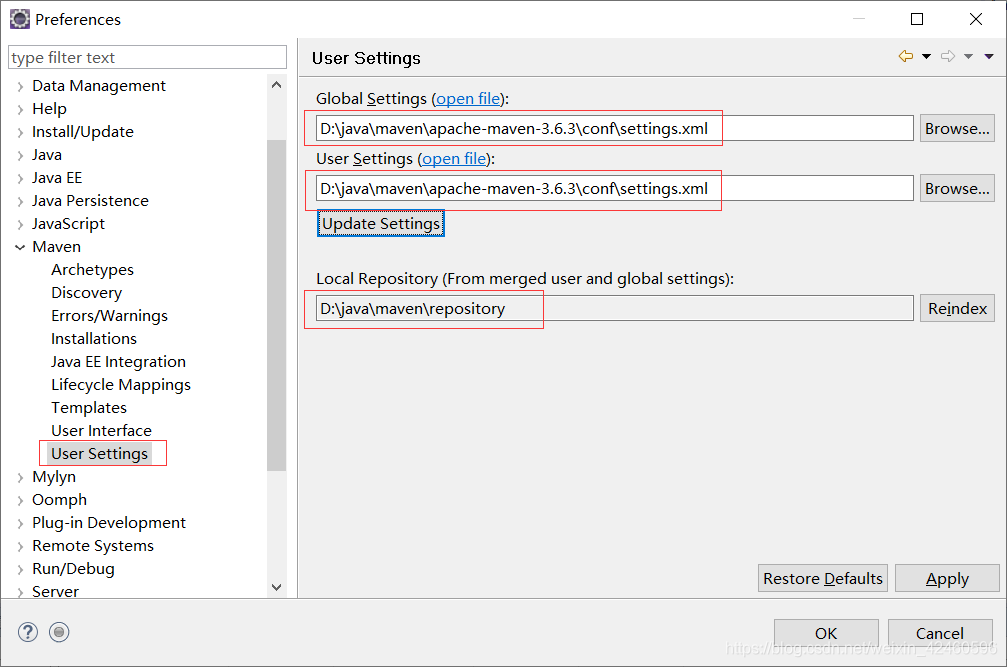Click the Apply button

tap(946, 578)
